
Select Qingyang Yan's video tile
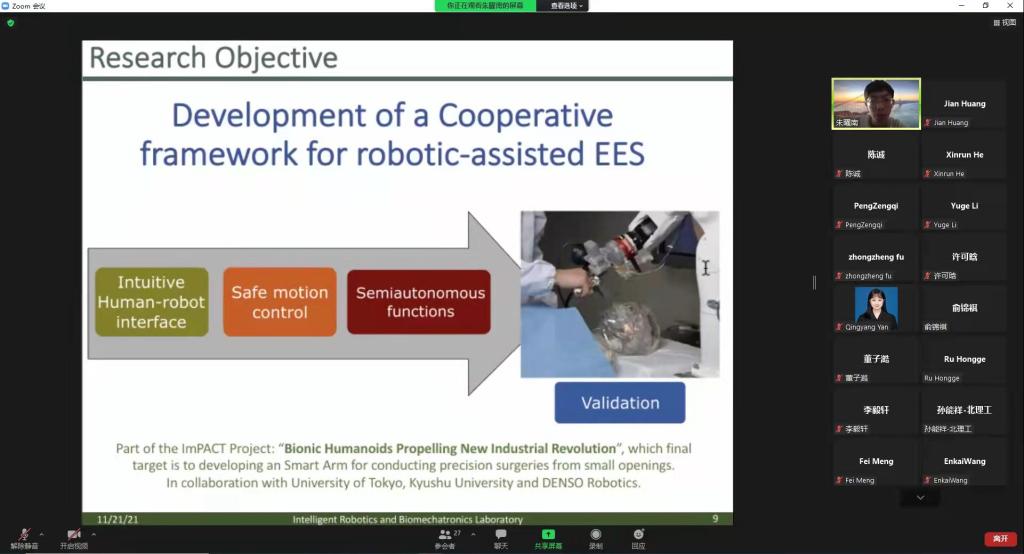[x=876, y=308]
